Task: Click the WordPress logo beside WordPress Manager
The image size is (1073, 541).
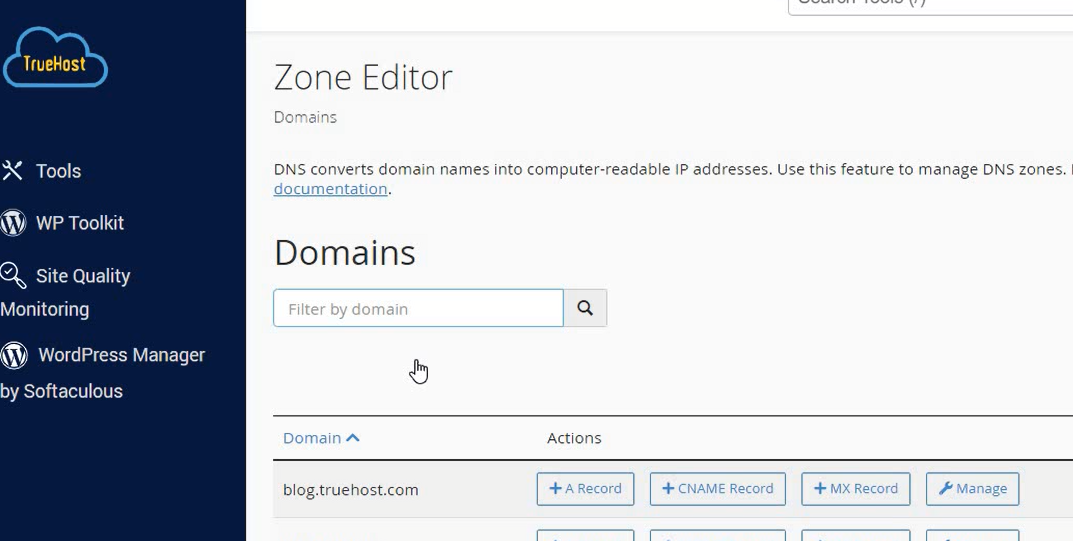Action: pos(14,355)
